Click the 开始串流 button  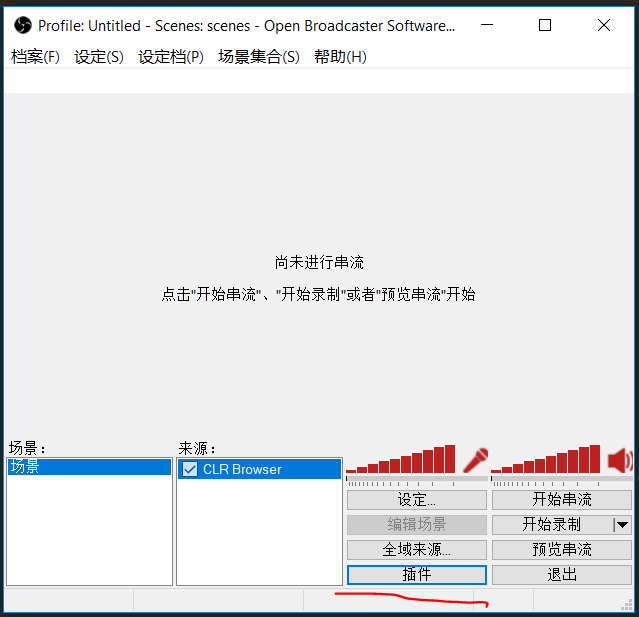click(562, 500)
